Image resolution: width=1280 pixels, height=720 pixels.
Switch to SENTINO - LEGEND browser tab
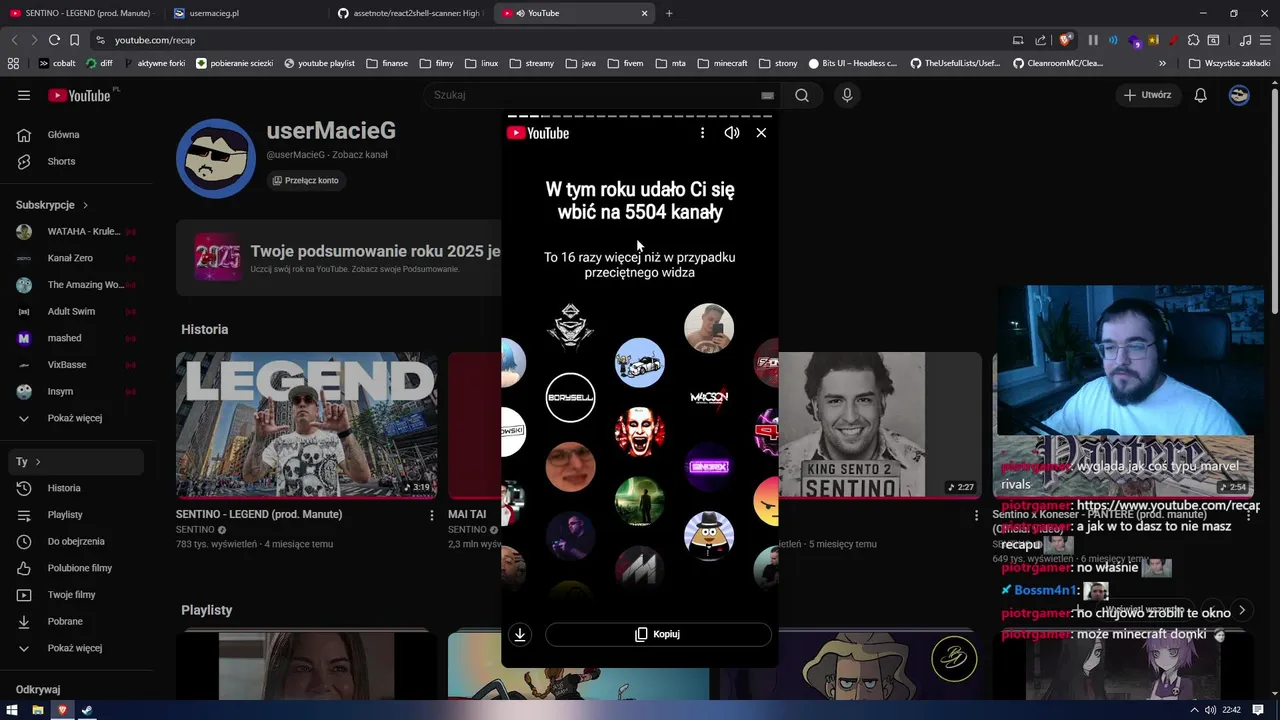point(83,13)
